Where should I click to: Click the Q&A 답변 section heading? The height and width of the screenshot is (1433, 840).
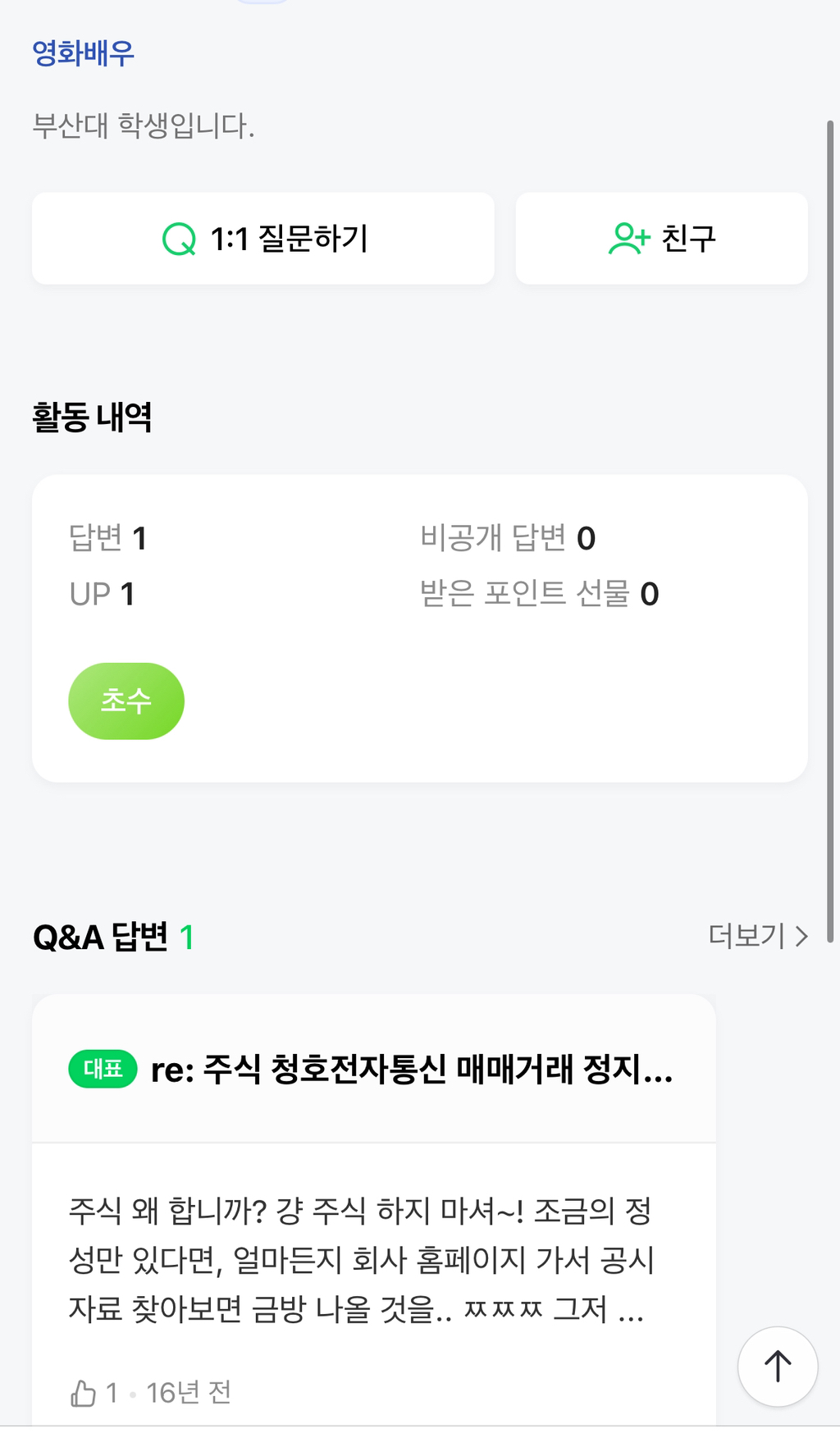[x=100, y=937]
